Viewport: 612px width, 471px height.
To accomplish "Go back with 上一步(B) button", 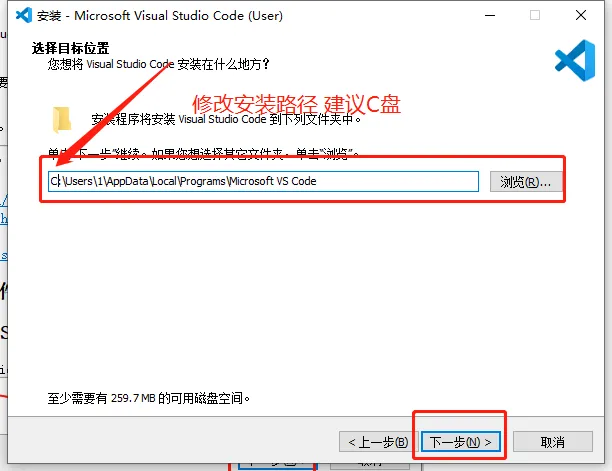I will click(x=378, y=442).
